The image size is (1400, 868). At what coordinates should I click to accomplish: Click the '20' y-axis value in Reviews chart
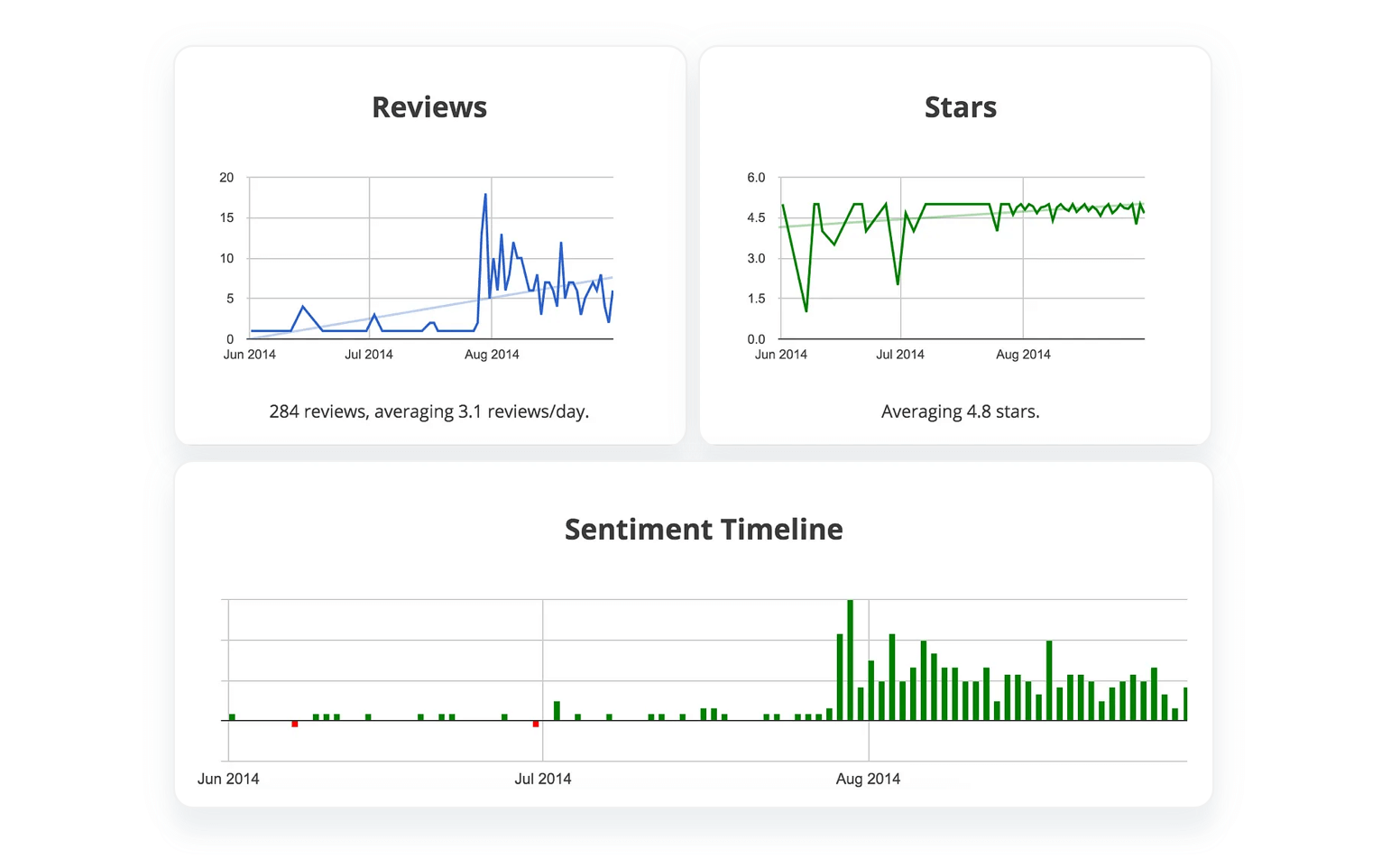click(x=226, y=178)
